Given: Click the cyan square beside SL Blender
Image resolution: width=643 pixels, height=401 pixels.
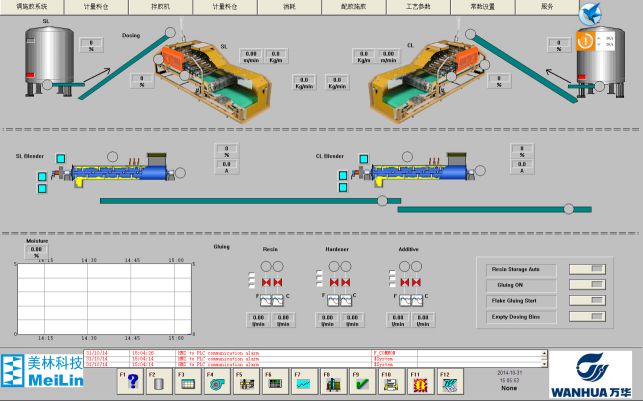Looking at the screenshot, I should click(x=60, y=159).
